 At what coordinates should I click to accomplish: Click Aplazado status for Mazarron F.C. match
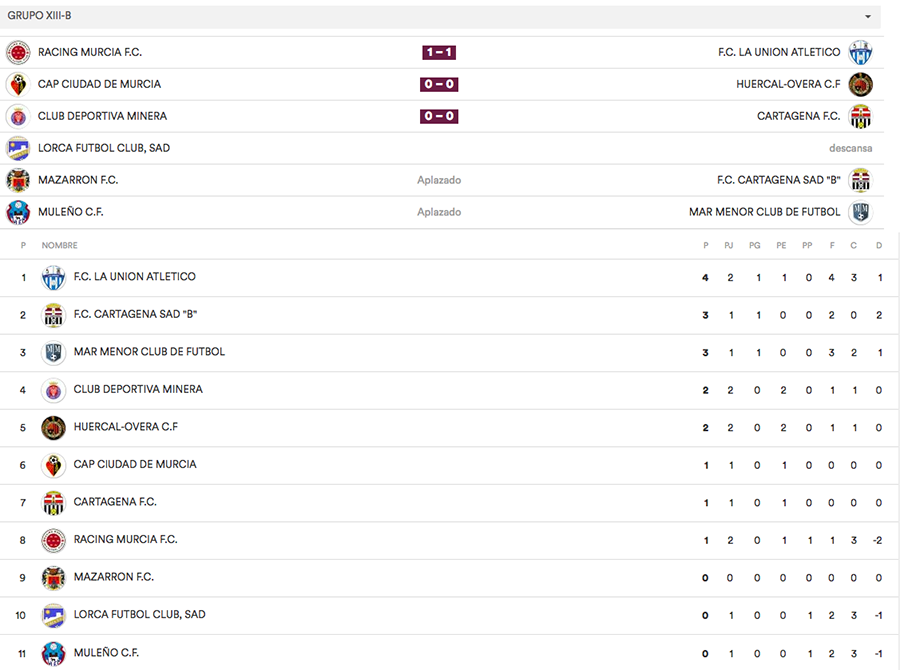(439, 180)
